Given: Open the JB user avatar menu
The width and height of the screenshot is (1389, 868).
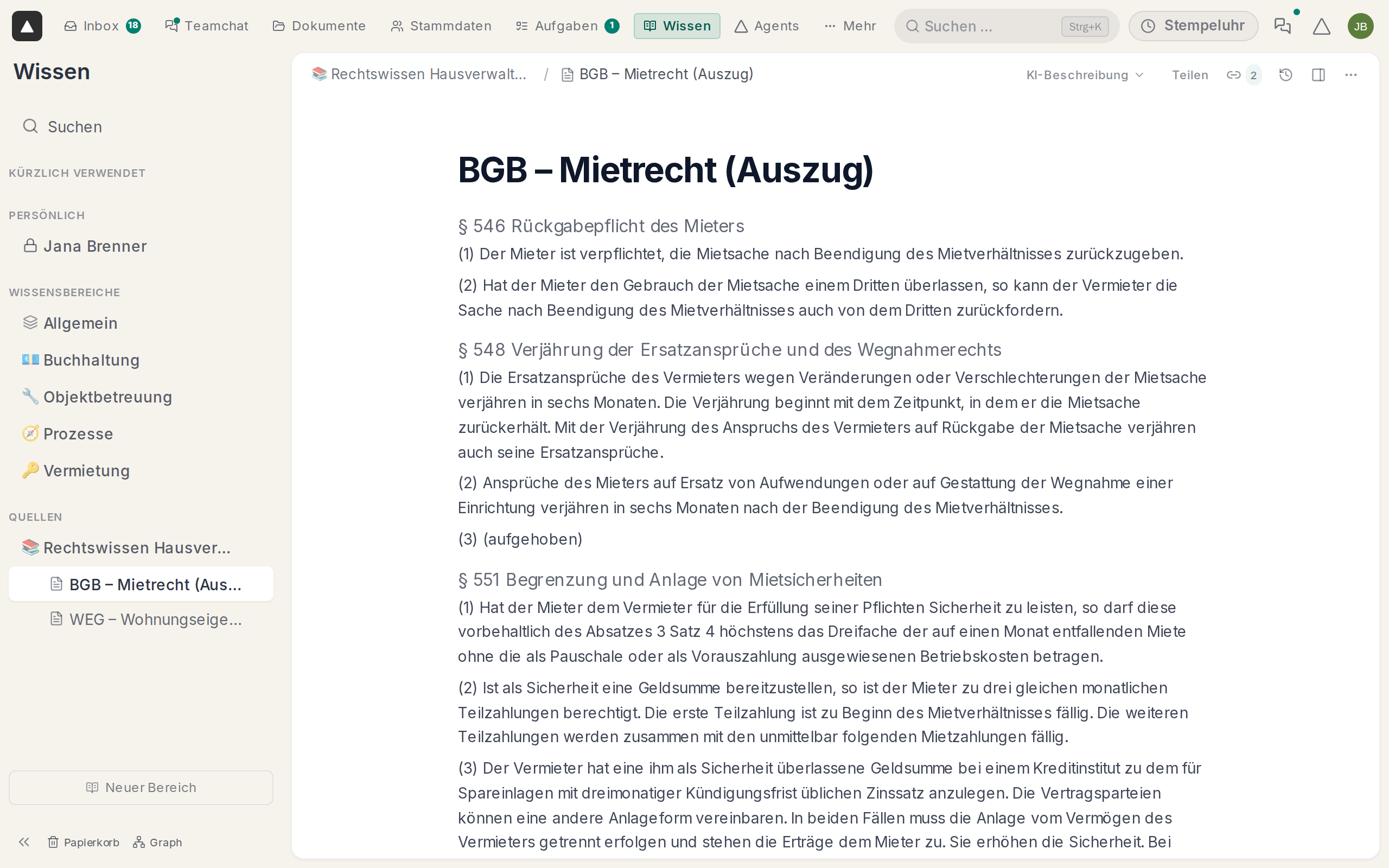Looking at the screenshot, I should pyautogui.click(x=1360, y=26).
